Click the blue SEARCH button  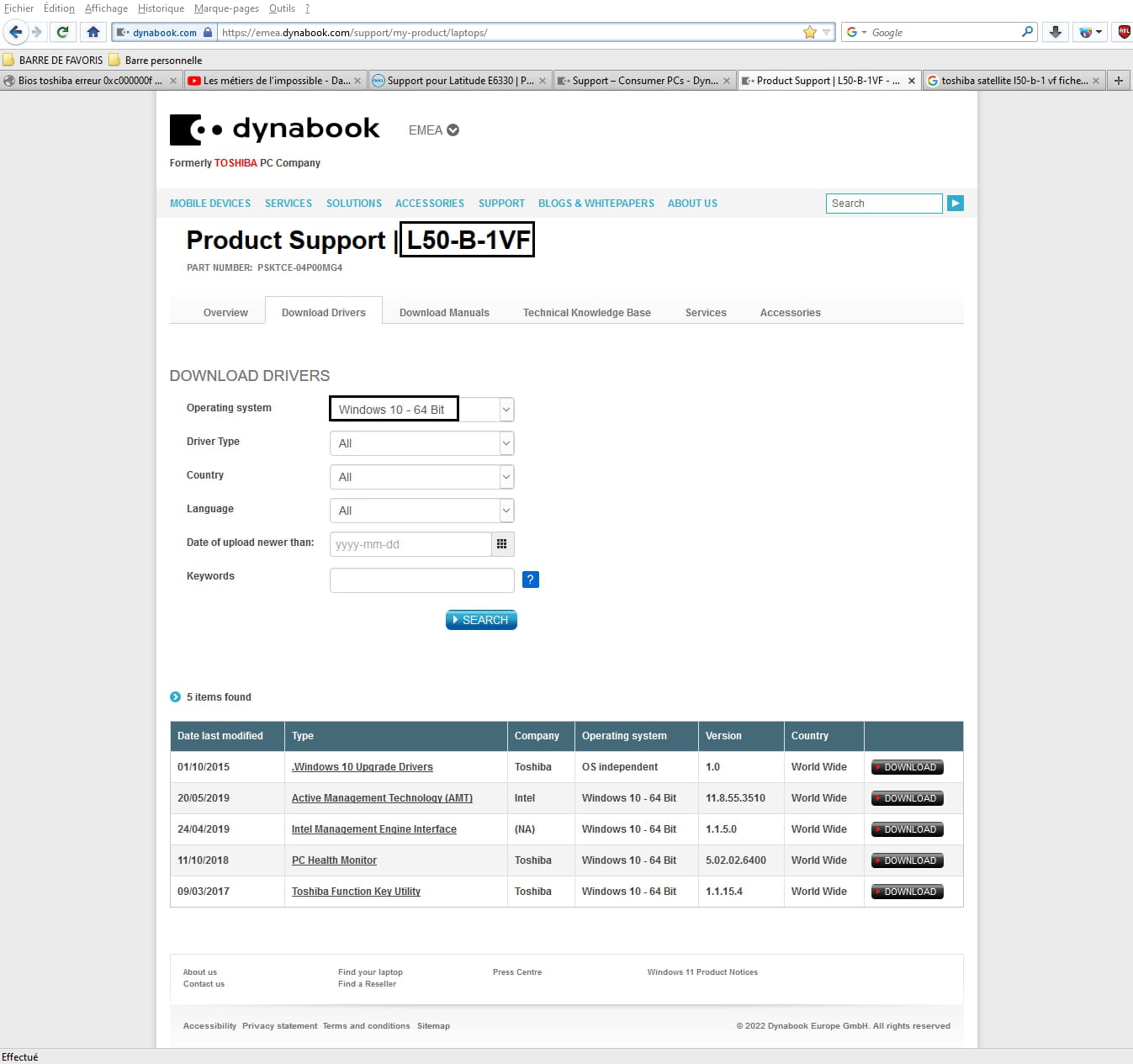point(481,620)
